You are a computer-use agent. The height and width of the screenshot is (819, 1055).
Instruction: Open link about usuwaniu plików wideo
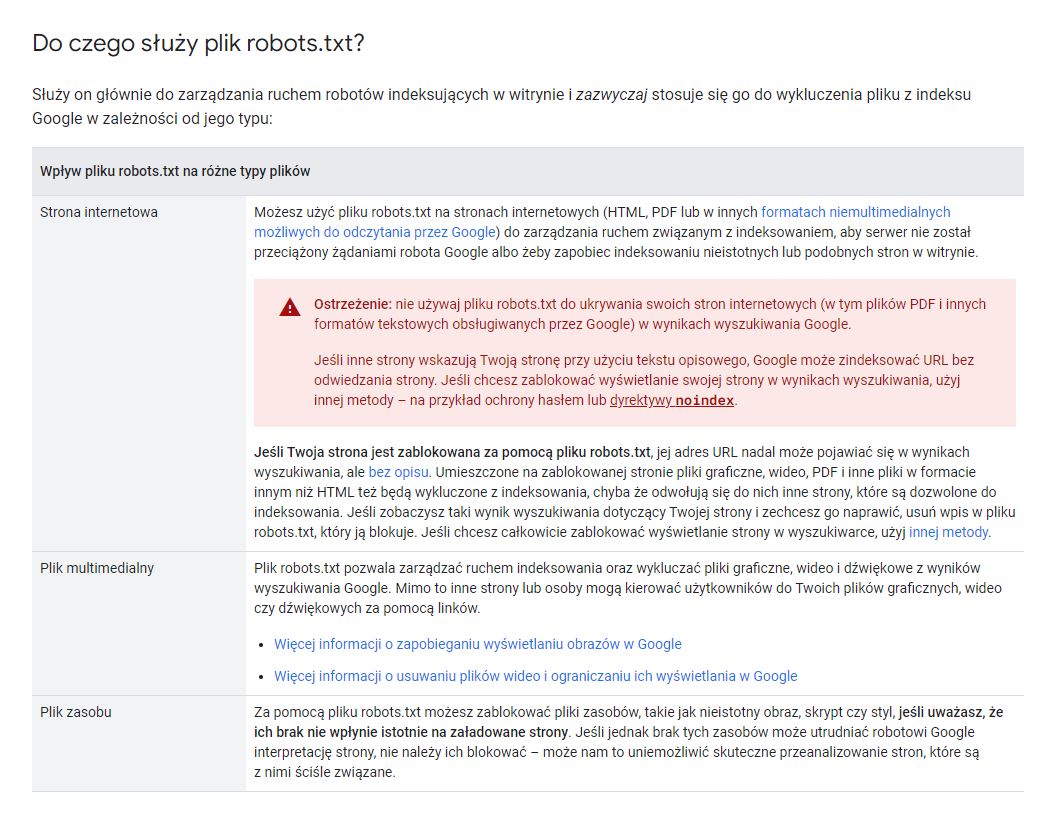(535, 676)
